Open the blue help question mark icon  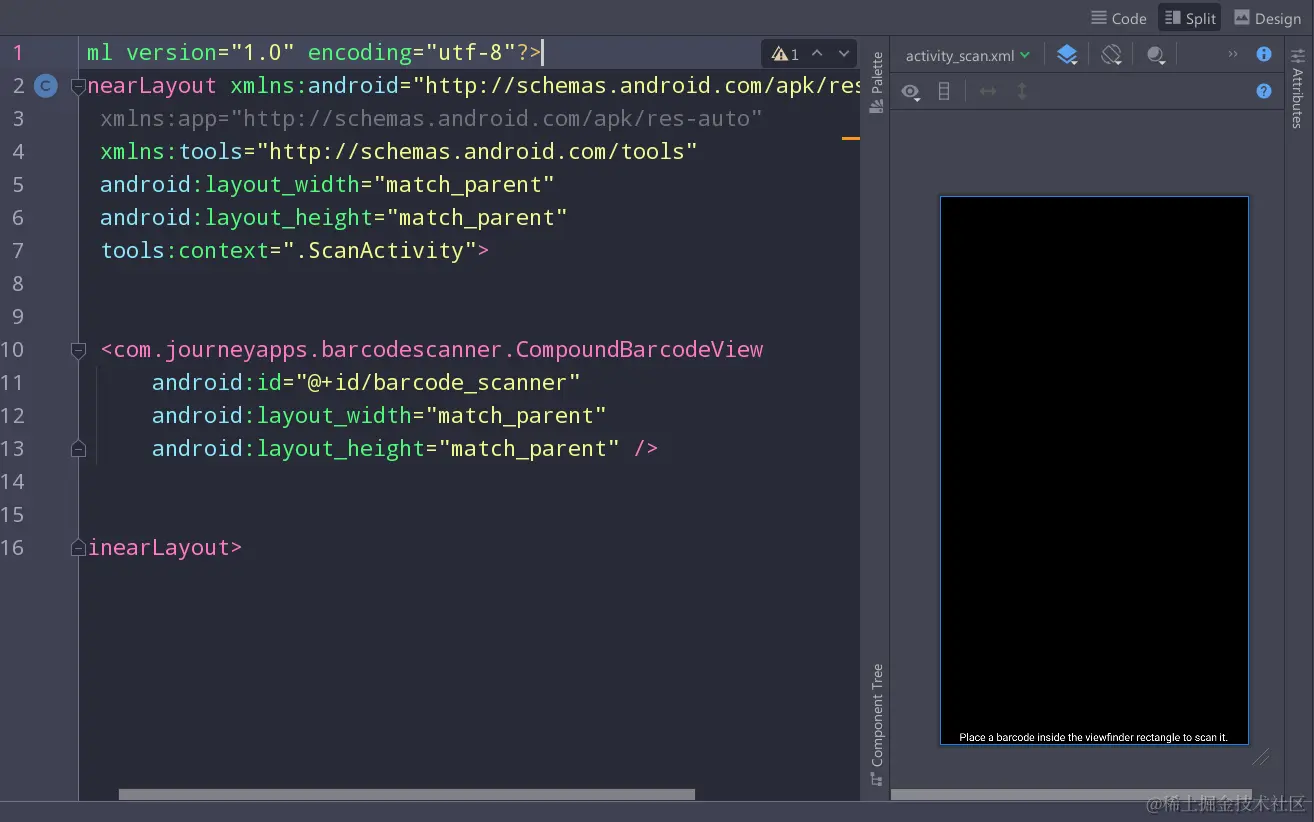point(1264,91)
